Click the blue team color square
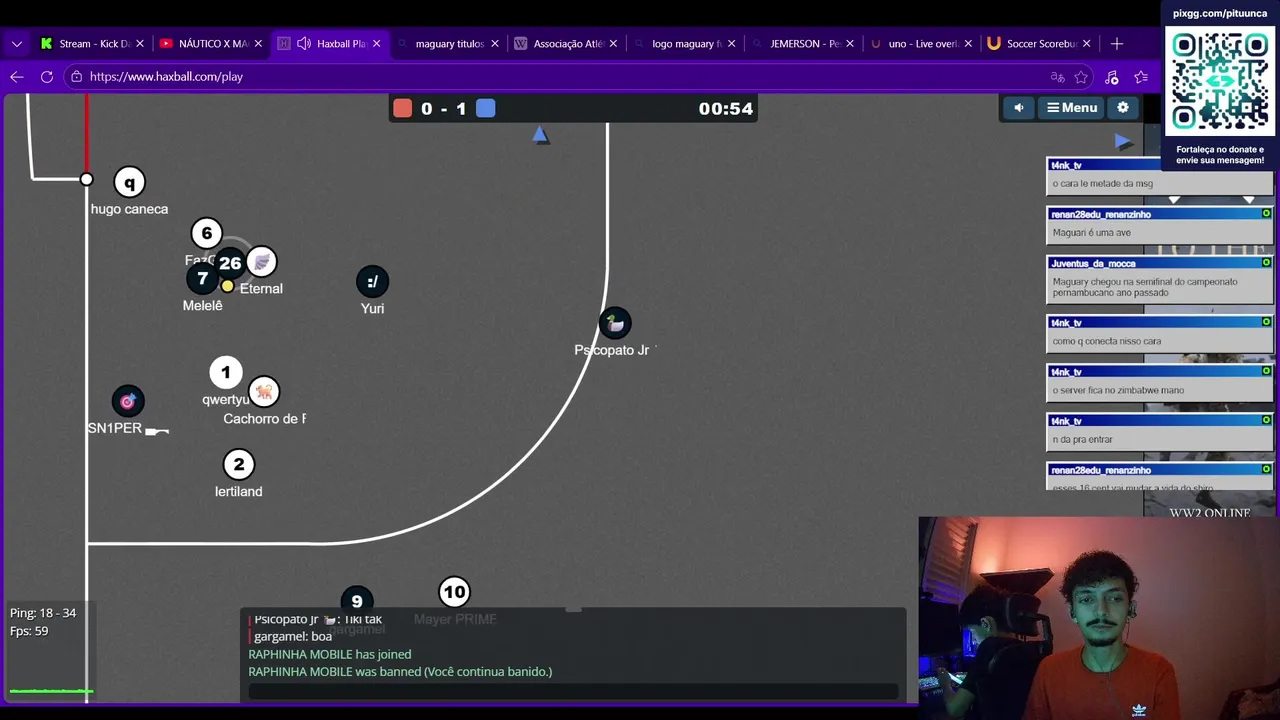Screen dimensions: 1280x720 [x=485, y=108]
